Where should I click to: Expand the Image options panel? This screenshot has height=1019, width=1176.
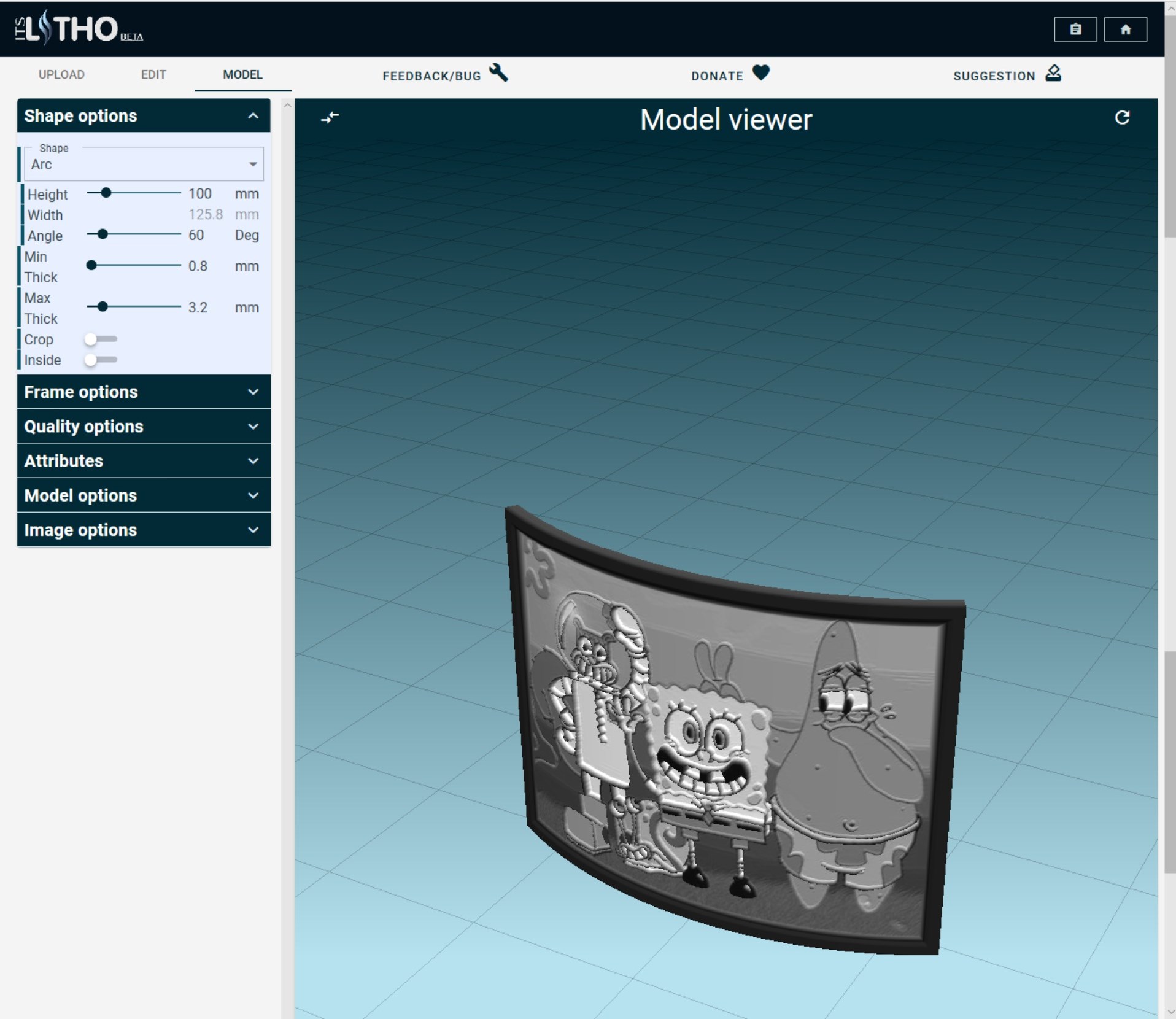click(x=144, y=529)
